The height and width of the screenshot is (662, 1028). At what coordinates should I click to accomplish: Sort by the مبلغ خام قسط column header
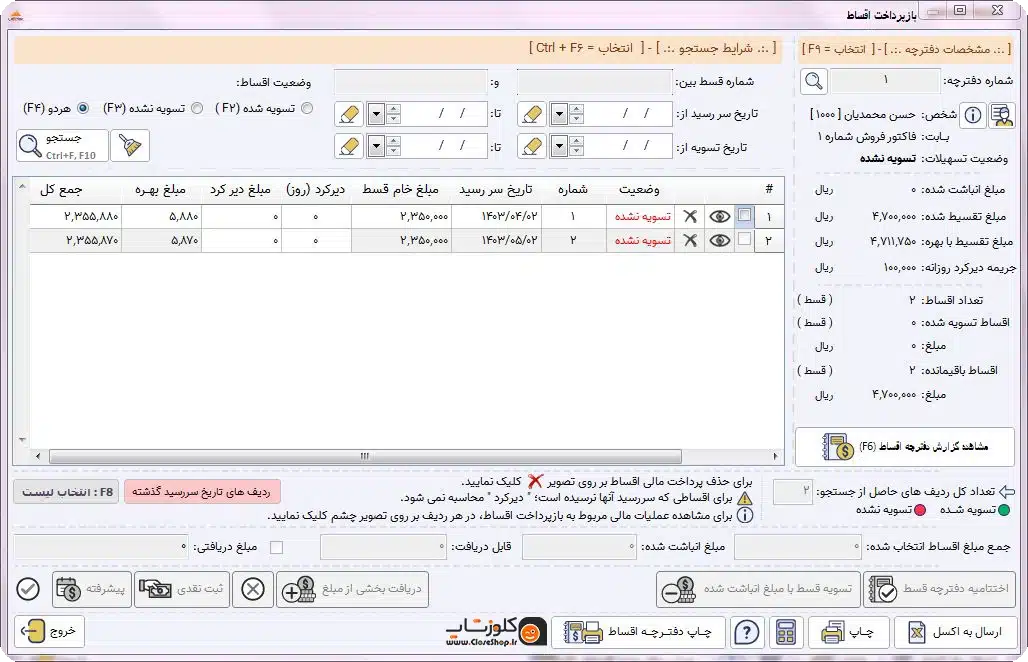[401, 189]
